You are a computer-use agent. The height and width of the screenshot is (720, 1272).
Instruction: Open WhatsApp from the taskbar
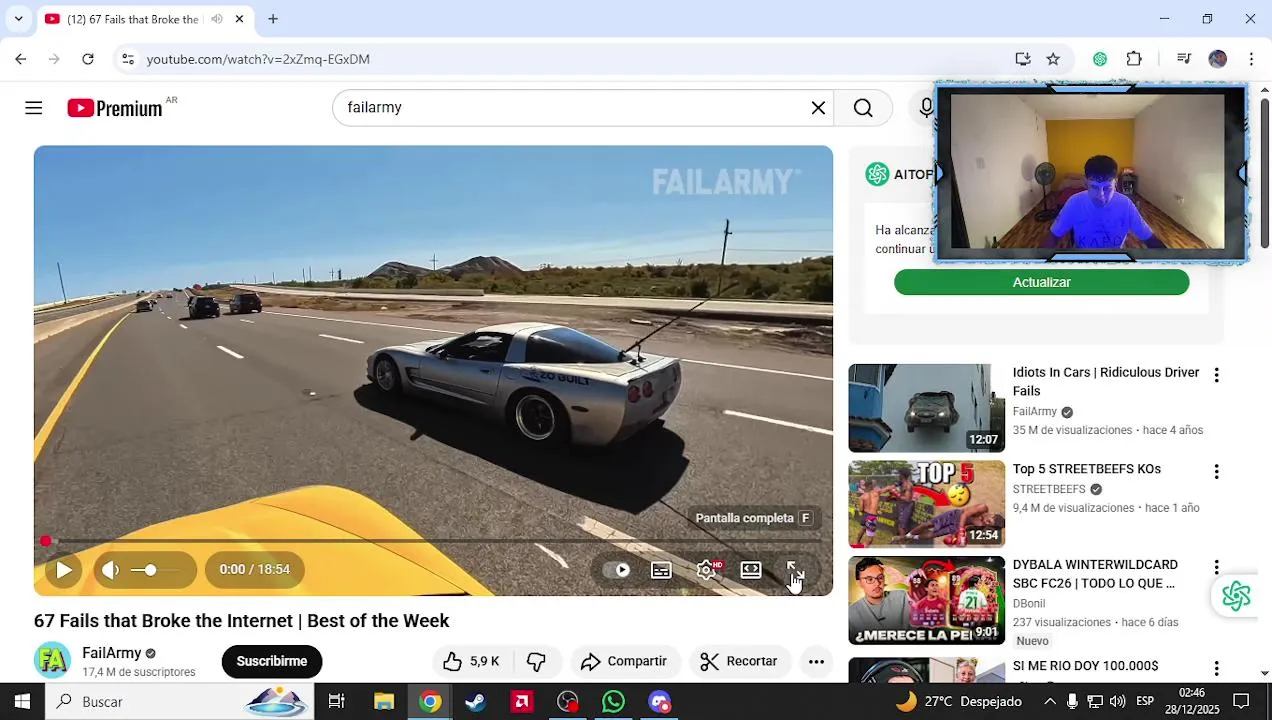(x=613, y=701)
